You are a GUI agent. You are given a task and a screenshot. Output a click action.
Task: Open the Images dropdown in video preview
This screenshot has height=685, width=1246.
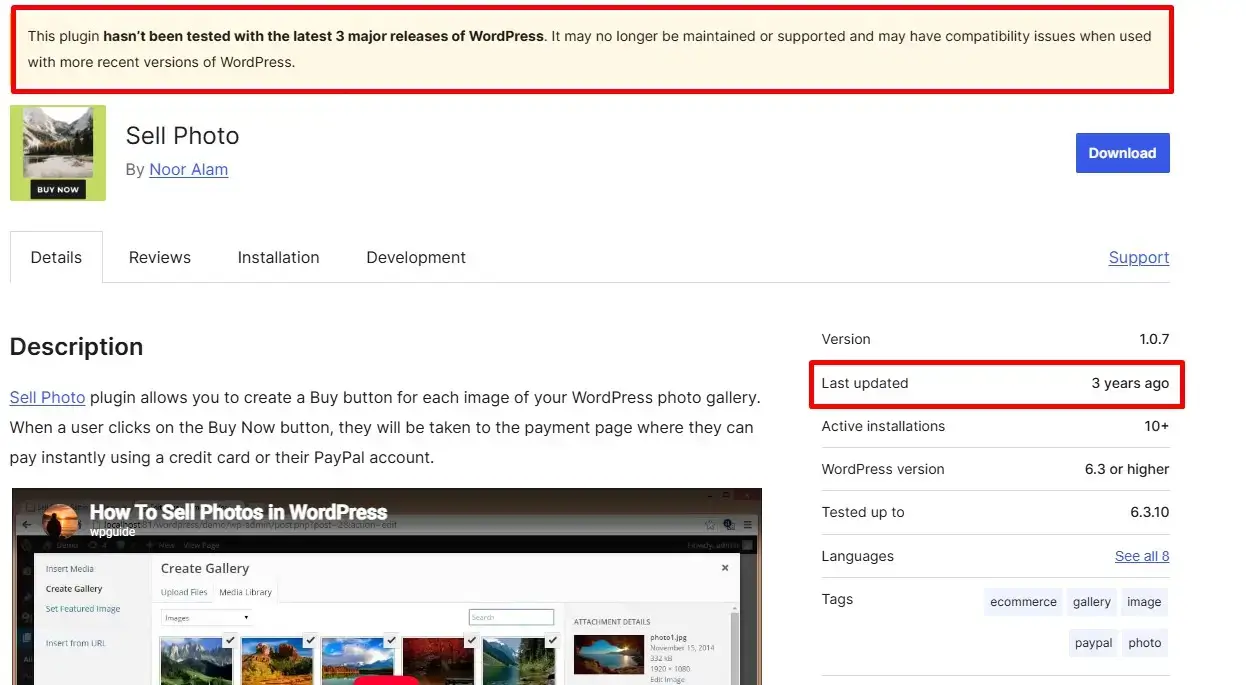pyautogui.click(x=205, y=618)
